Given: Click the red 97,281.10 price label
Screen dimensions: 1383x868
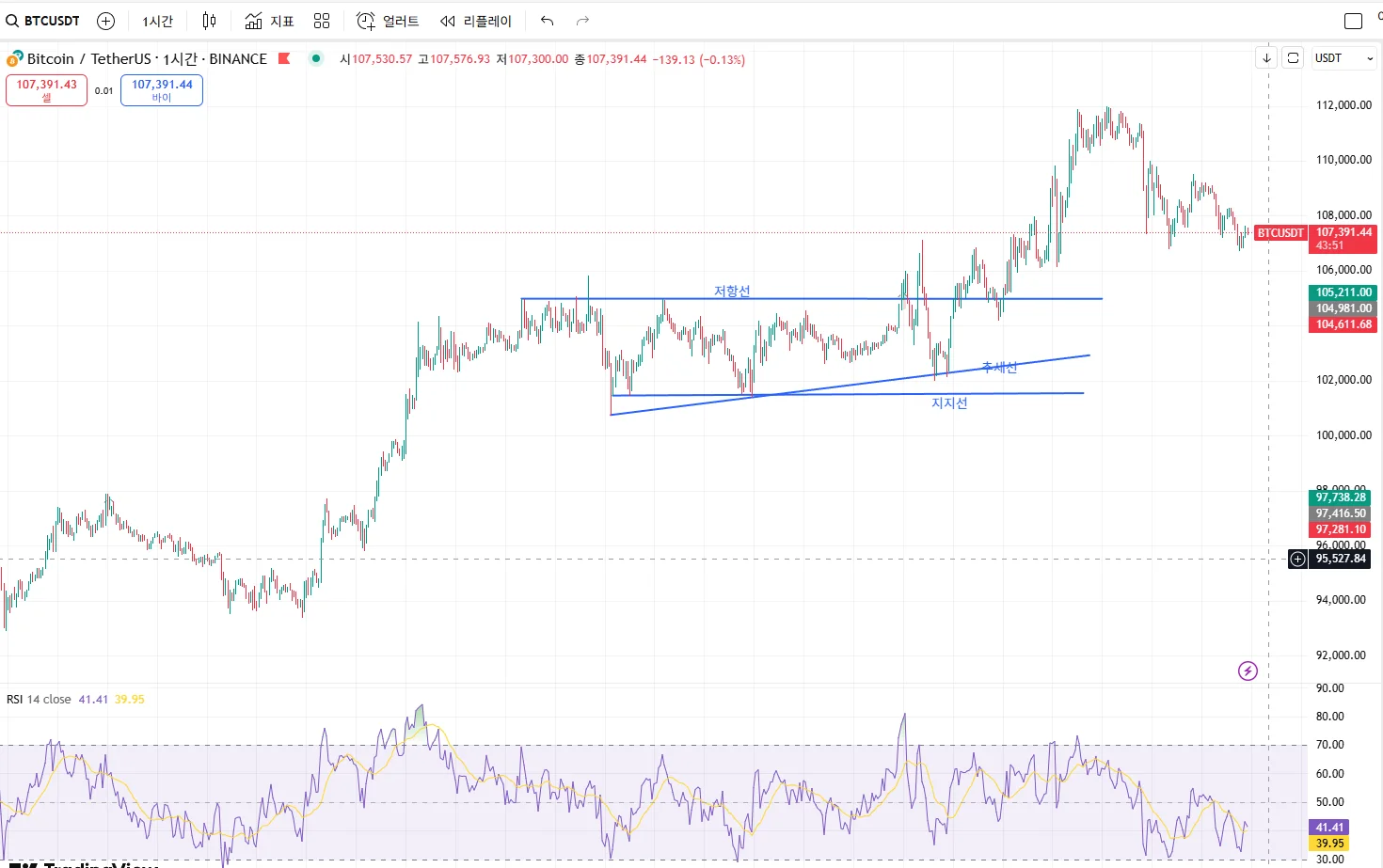Looking at the screenshot, I should [x=1340, y=529].
